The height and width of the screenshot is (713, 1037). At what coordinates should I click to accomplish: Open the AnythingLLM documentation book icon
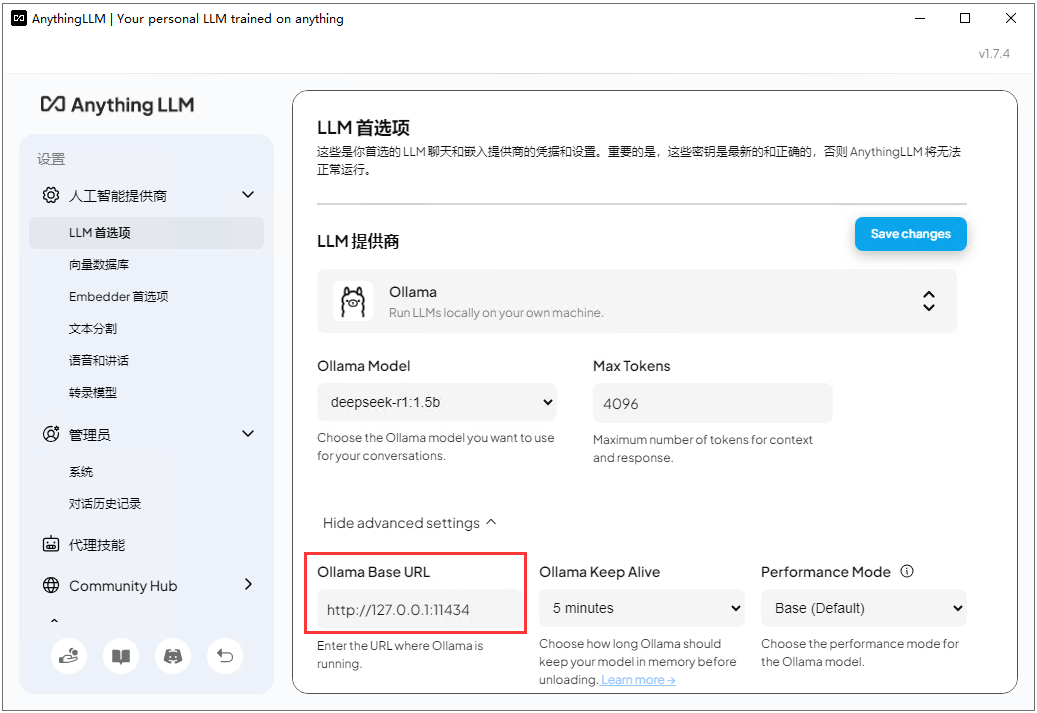click(120, 656)
